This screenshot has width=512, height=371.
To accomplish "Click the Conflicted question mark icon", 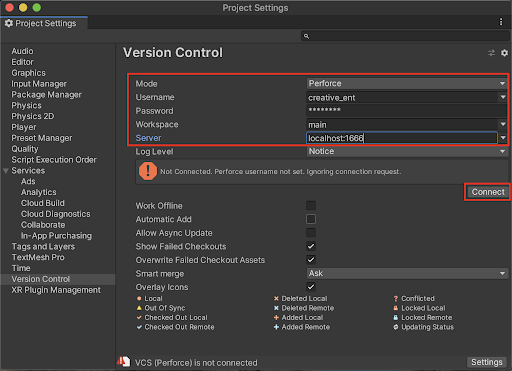I will coord(396,298).
